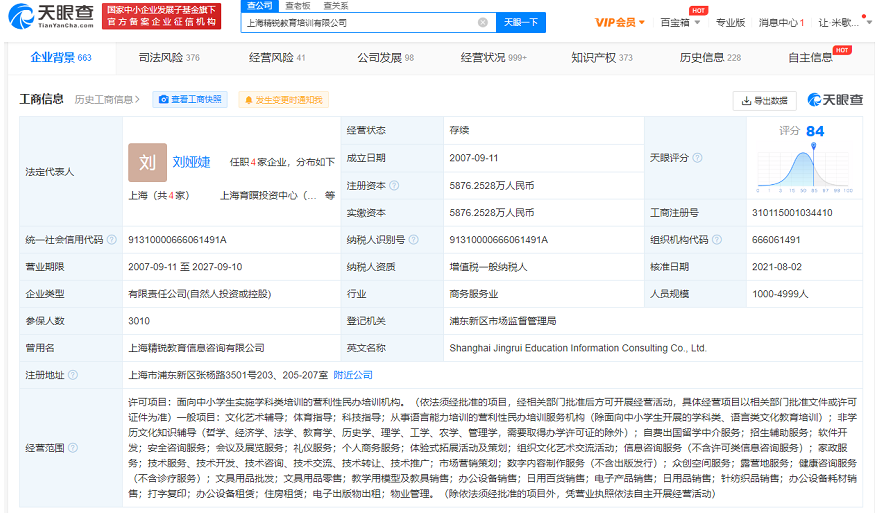The image size is (876, 520).
Task: Switch to the 查老板 search tab
Action: [298, 6]
